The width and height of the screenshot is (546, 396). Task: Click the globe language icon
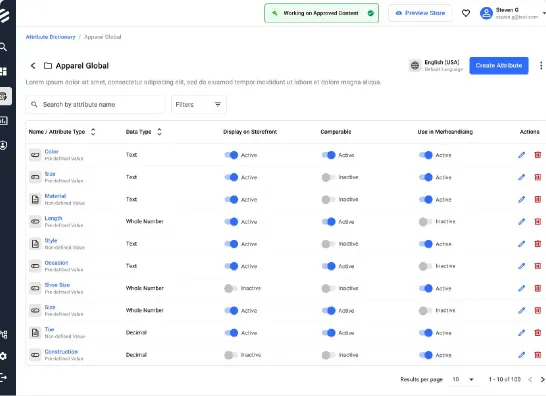coord(415,65)
